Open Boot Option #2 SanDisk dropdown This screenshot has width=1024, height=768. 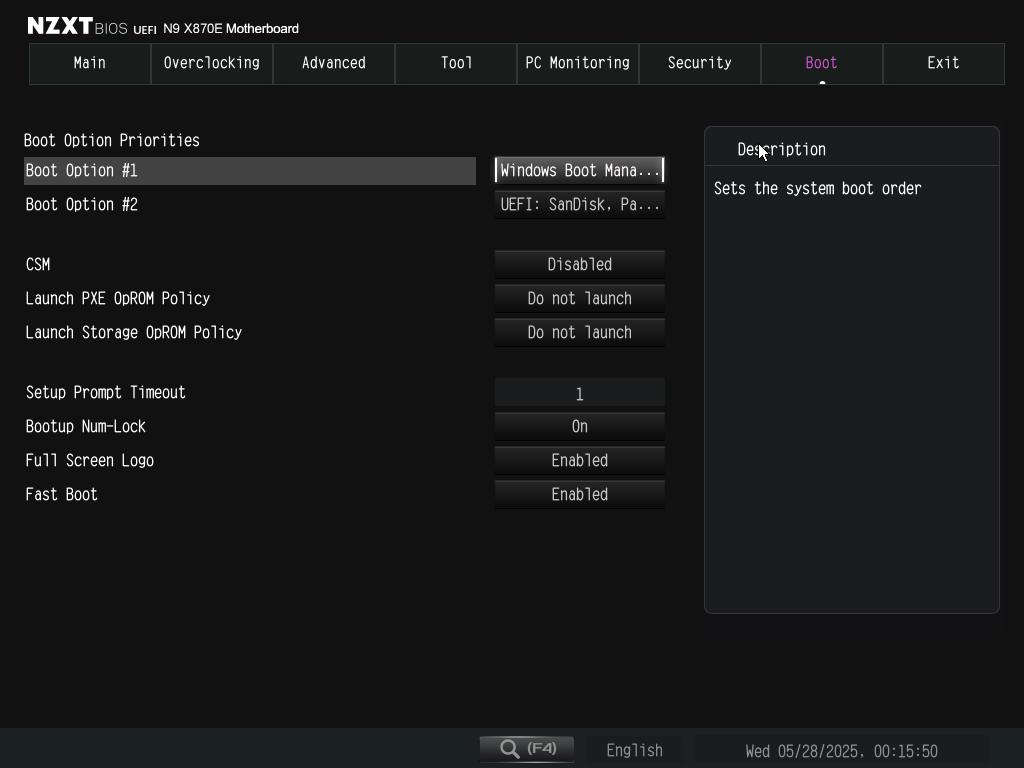coord(579,204)
